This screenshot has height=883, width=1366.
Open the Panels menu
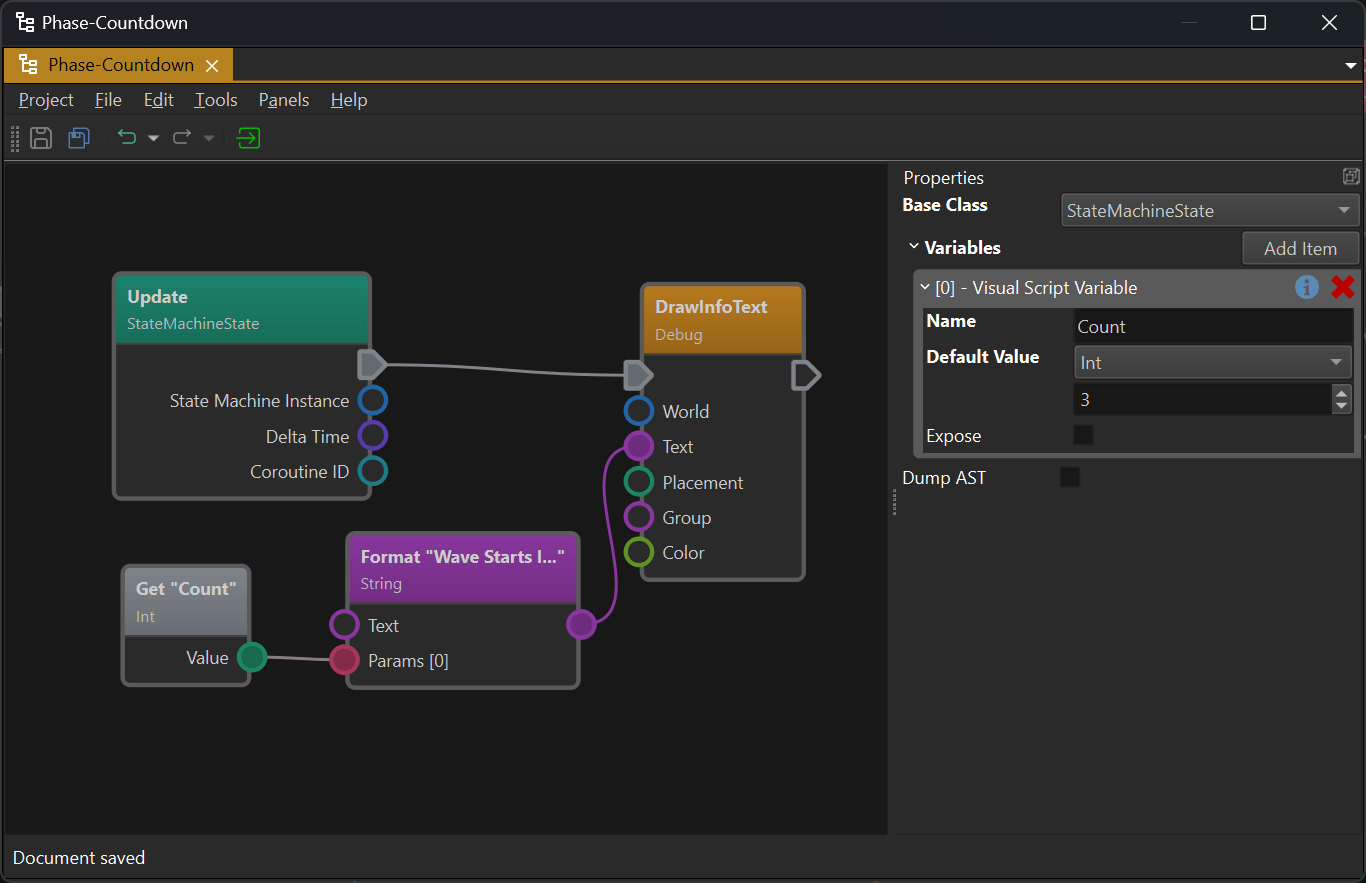(284, 100)
